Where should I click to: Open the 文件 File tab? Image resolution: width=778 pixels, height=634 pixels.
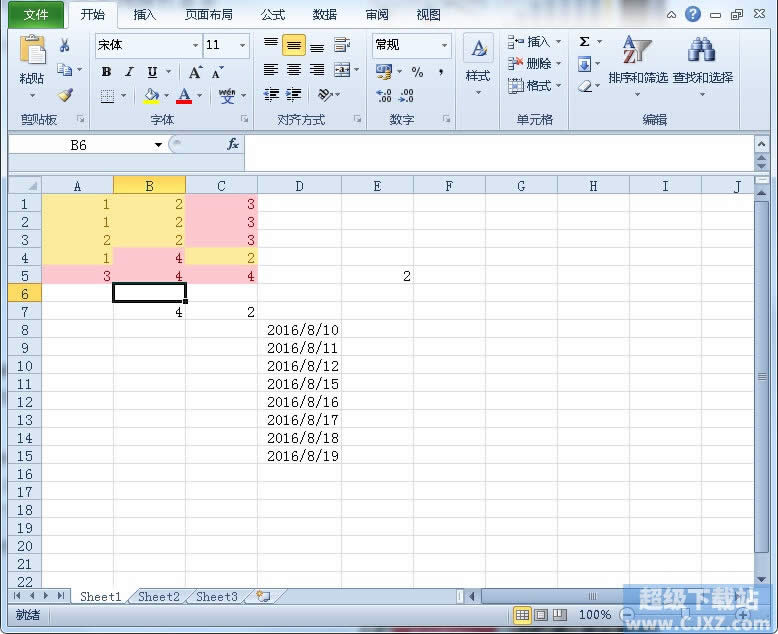pyautogui.click(x=36, y=15)
